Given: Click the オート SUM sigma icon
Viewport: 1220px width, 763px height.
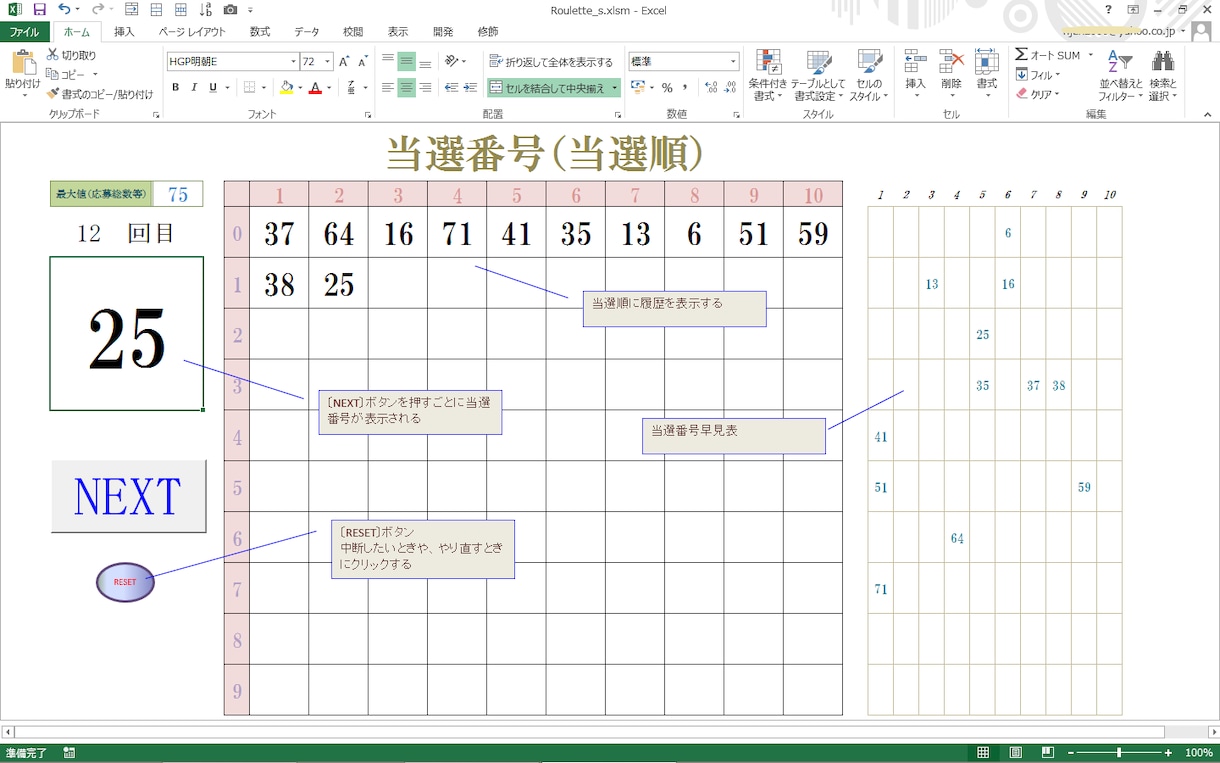Looking at the screenshot, I should (1022, 55).
